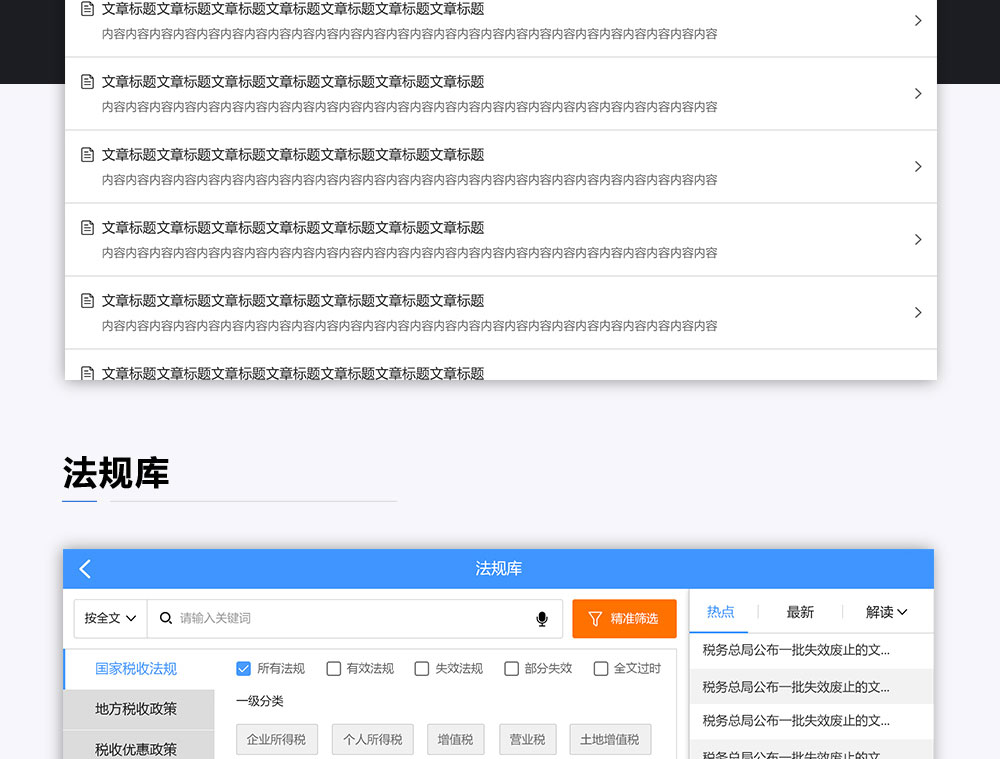Click the 请输入关键词 search input field

pos(350,619)
